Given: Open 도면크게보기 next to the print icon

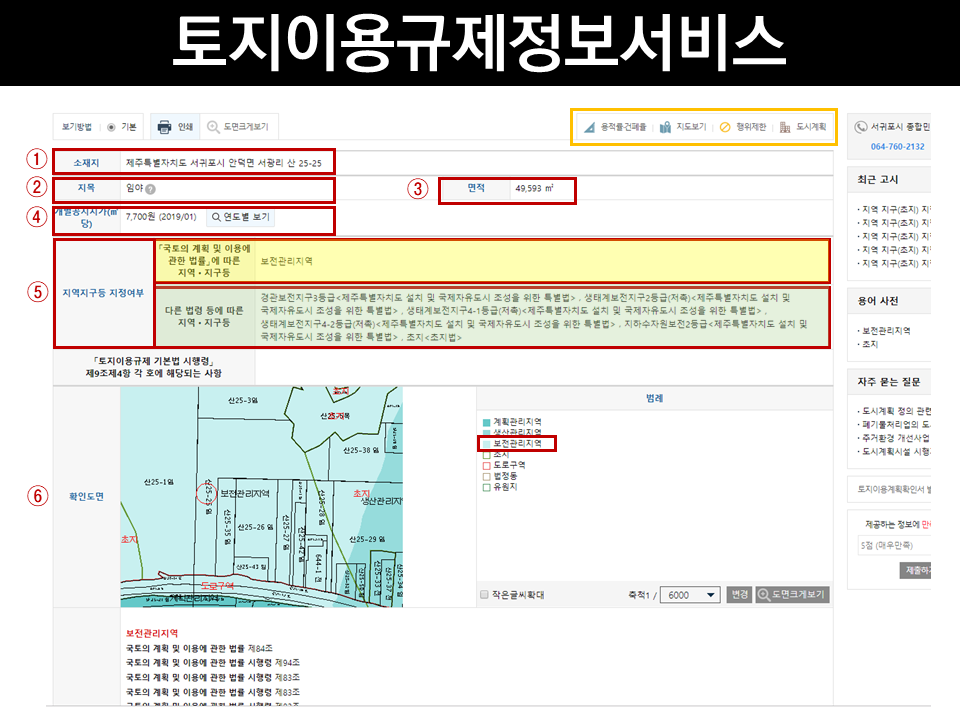Looking at the screenshot, I should click(230, 126).
